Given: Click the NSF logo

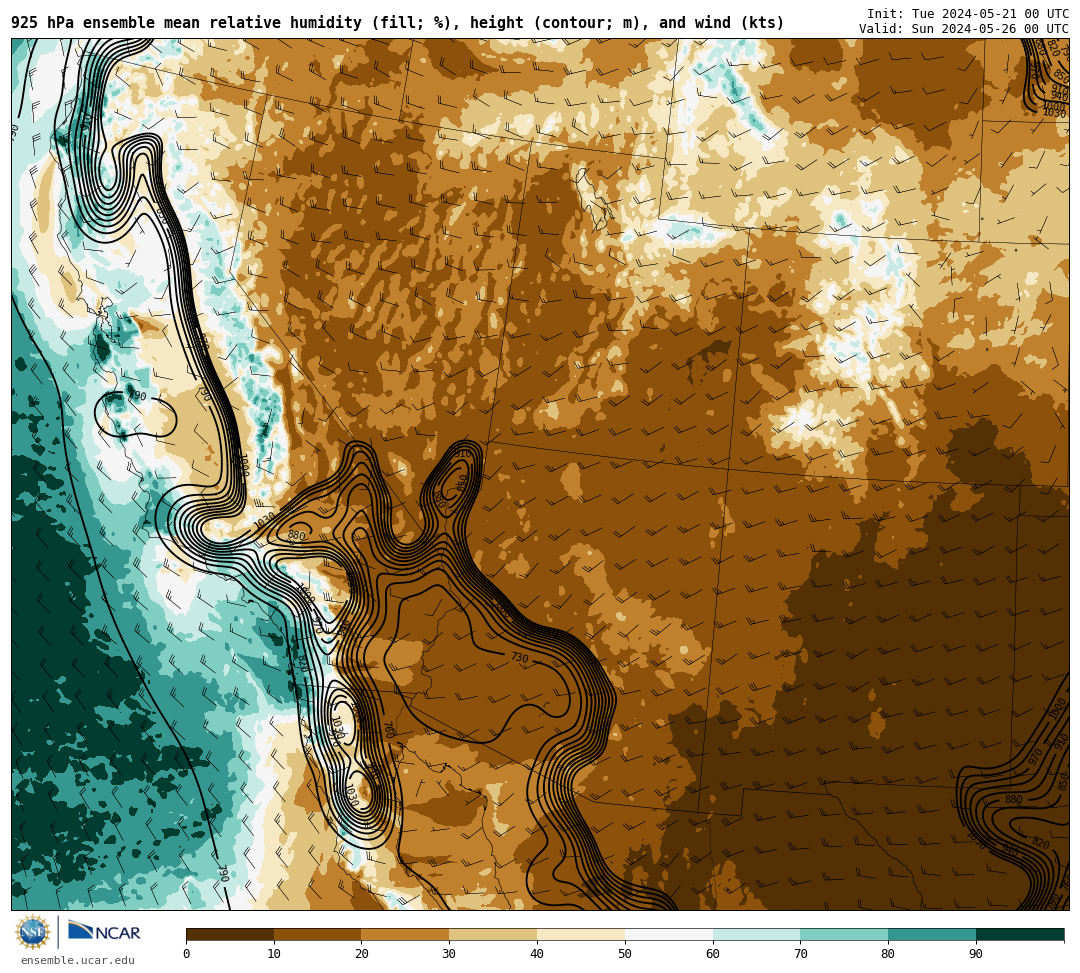Looking at the screenshot, I should pyautogui.click(x=32, y=932).
